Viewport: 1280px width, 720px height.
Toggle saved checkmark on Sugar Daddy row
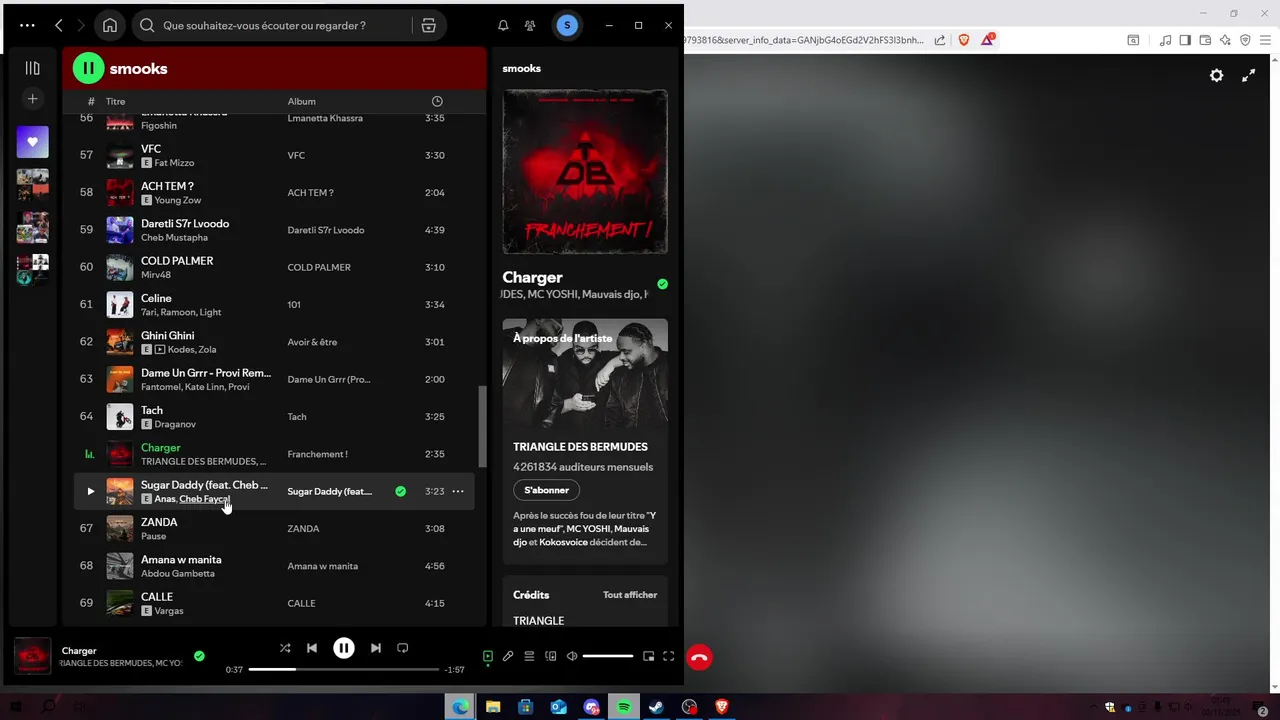pos(400,491)
